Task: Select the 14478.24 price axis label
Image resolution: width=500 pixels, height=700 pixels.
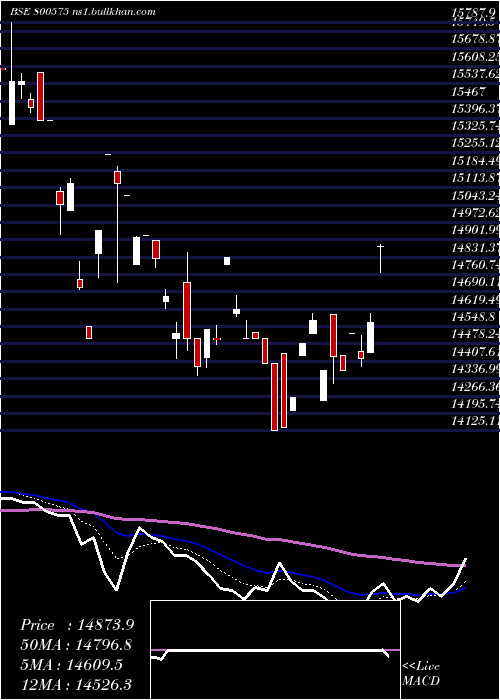Action: [475, 334]
